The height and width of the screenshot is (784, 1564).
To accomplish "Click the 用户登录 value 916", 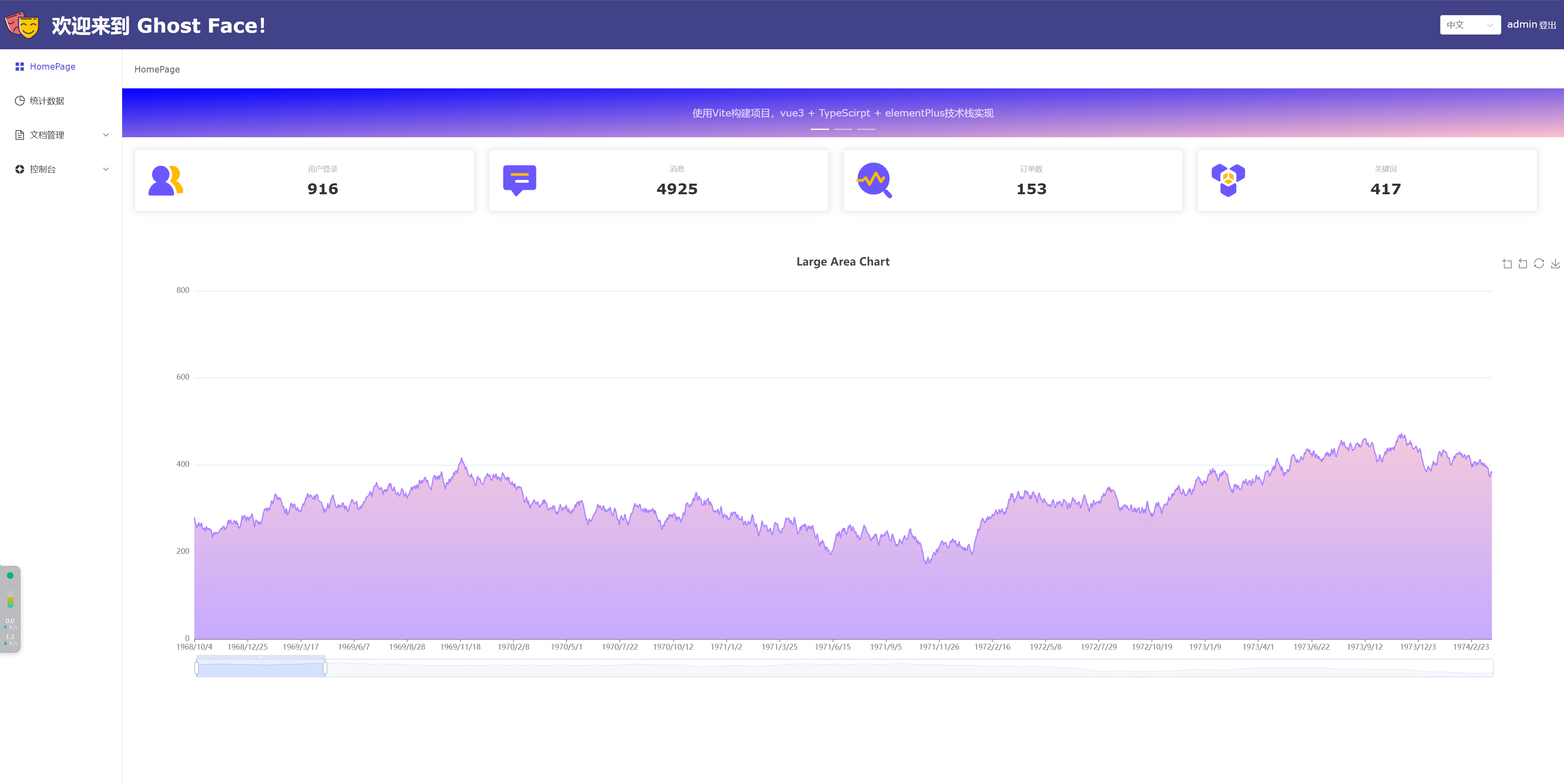I will [323, 189].
